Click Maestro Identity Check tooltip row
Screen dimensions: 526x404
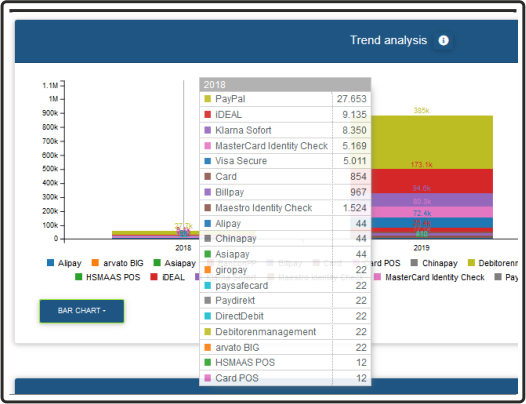[285, 208]
